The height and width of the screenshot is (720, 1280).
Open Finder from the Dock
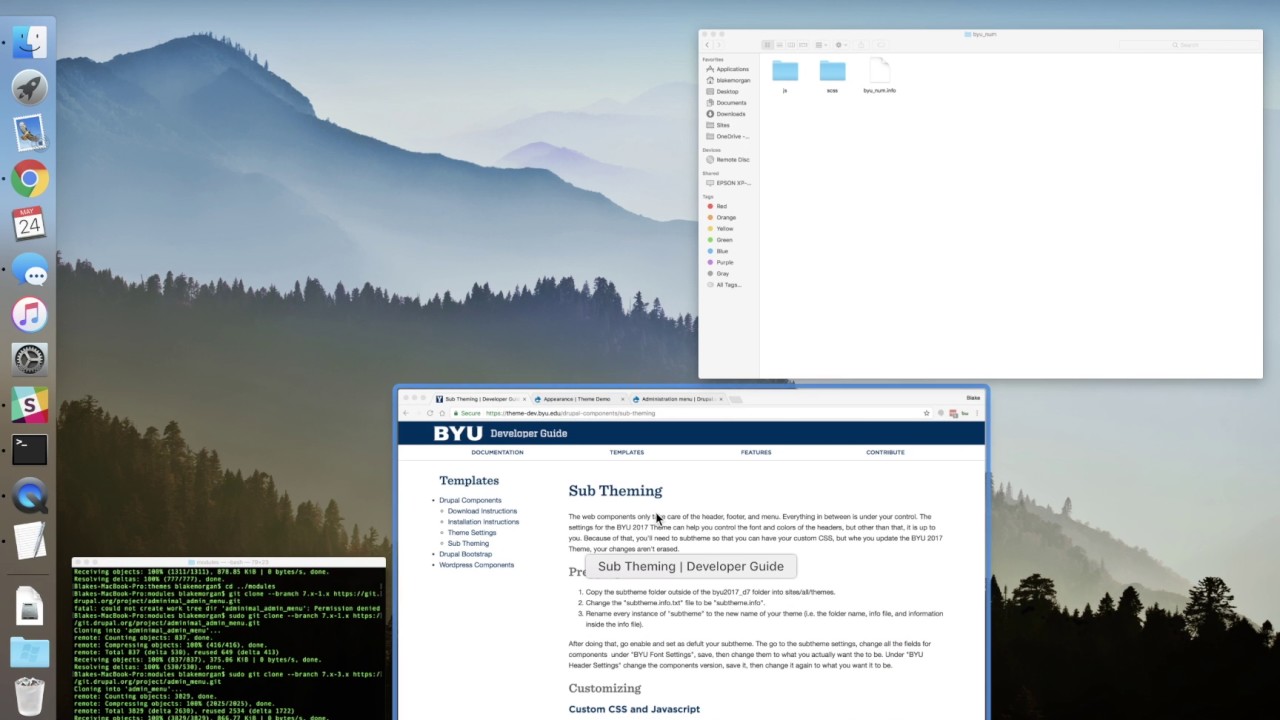[29, 41]
